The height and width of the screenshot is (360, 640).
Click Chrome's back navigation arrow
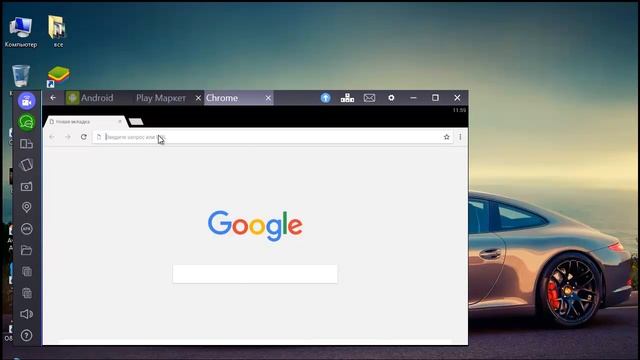point(52,137)
